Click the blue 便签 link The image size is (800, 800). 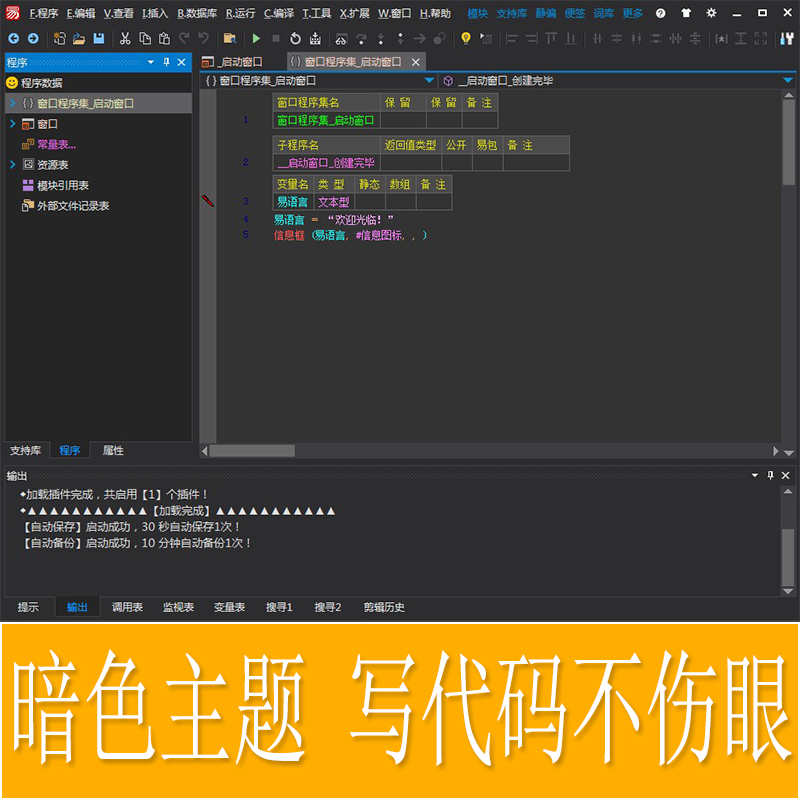[x=574, y=13]
